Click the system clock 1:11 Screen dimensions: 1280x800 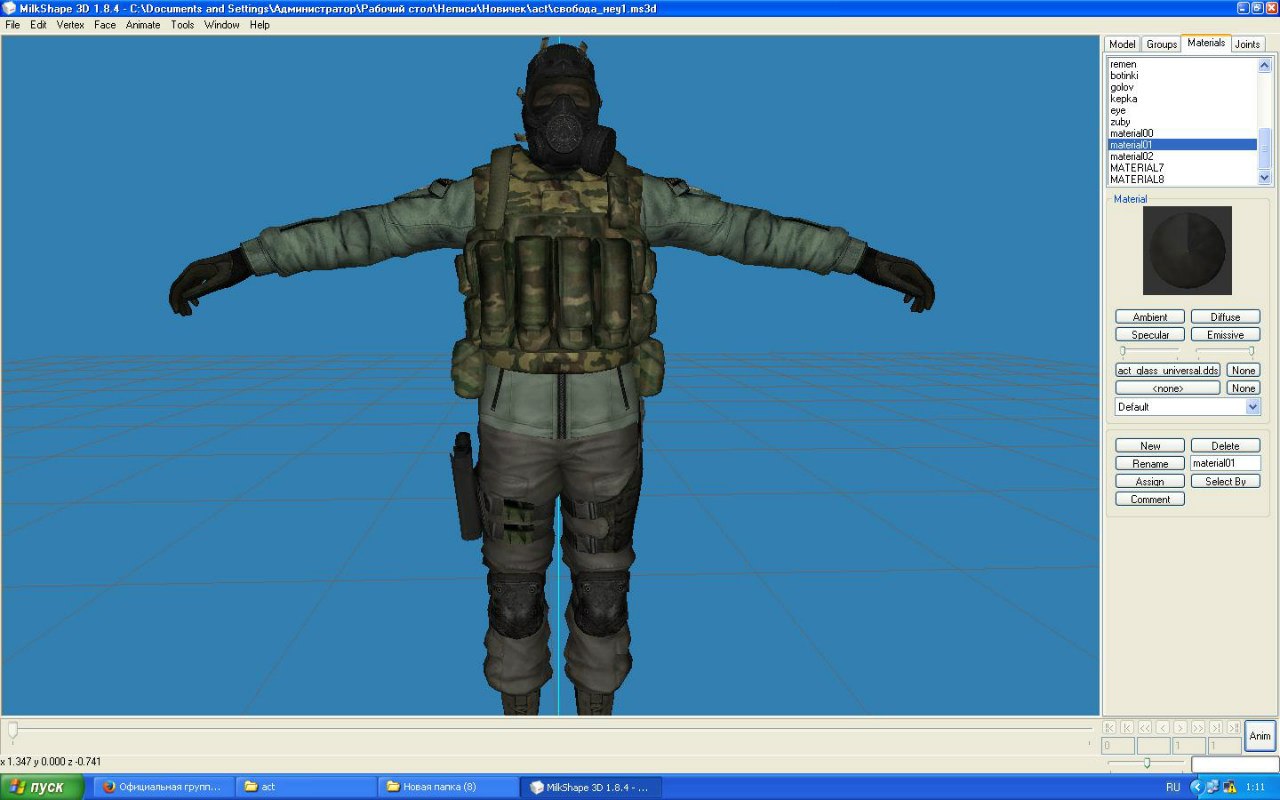coord(1256,787)
